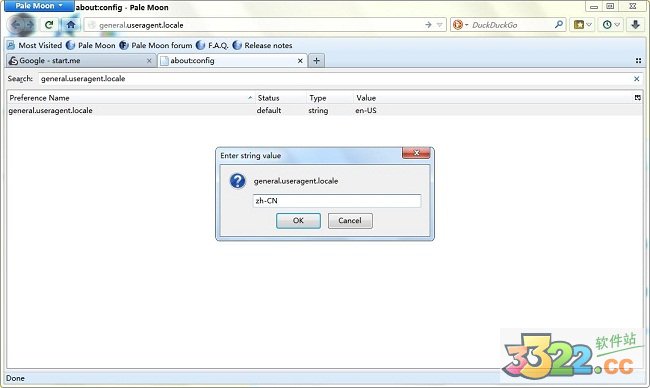Go back with the back arrow
The width and height of the screenshot is (650, 388).
click(17, 25)
